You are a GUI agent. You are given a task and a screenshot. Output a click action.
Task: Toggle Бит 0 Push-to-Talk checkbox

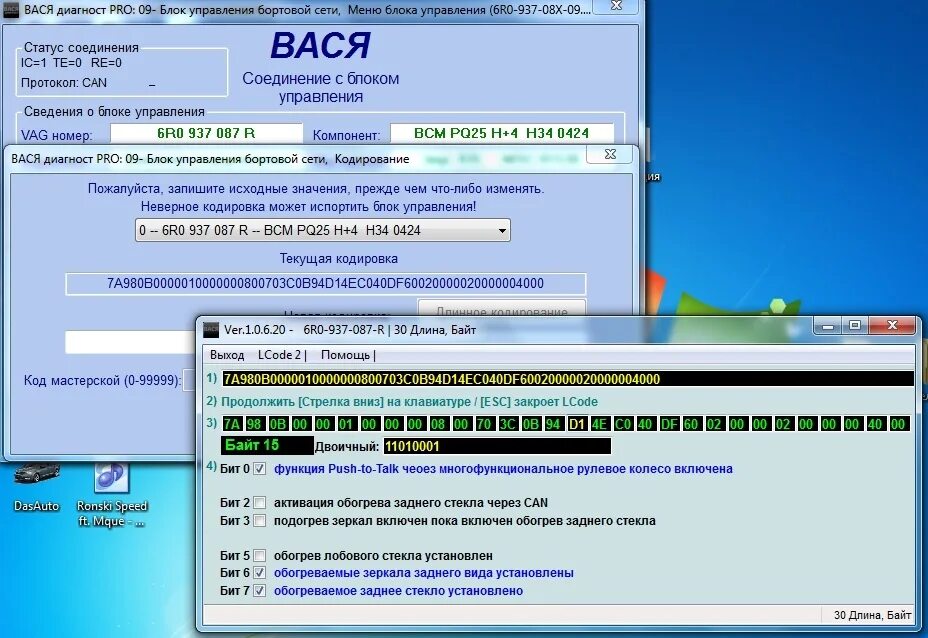259,469
